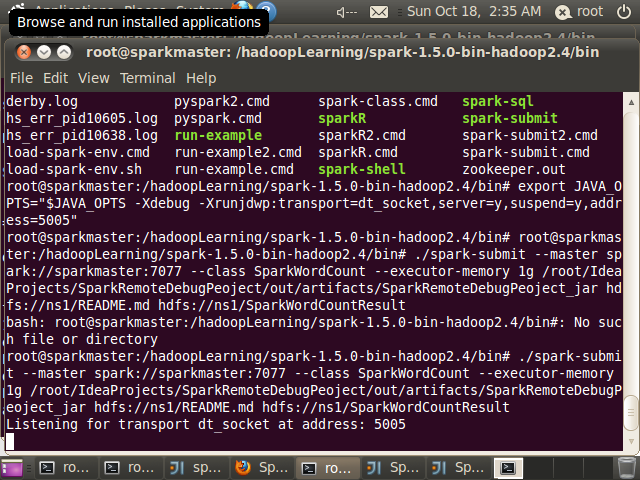640x480 pixels.
Task: Open the View menu in the terminal
Action: (94, 78)
